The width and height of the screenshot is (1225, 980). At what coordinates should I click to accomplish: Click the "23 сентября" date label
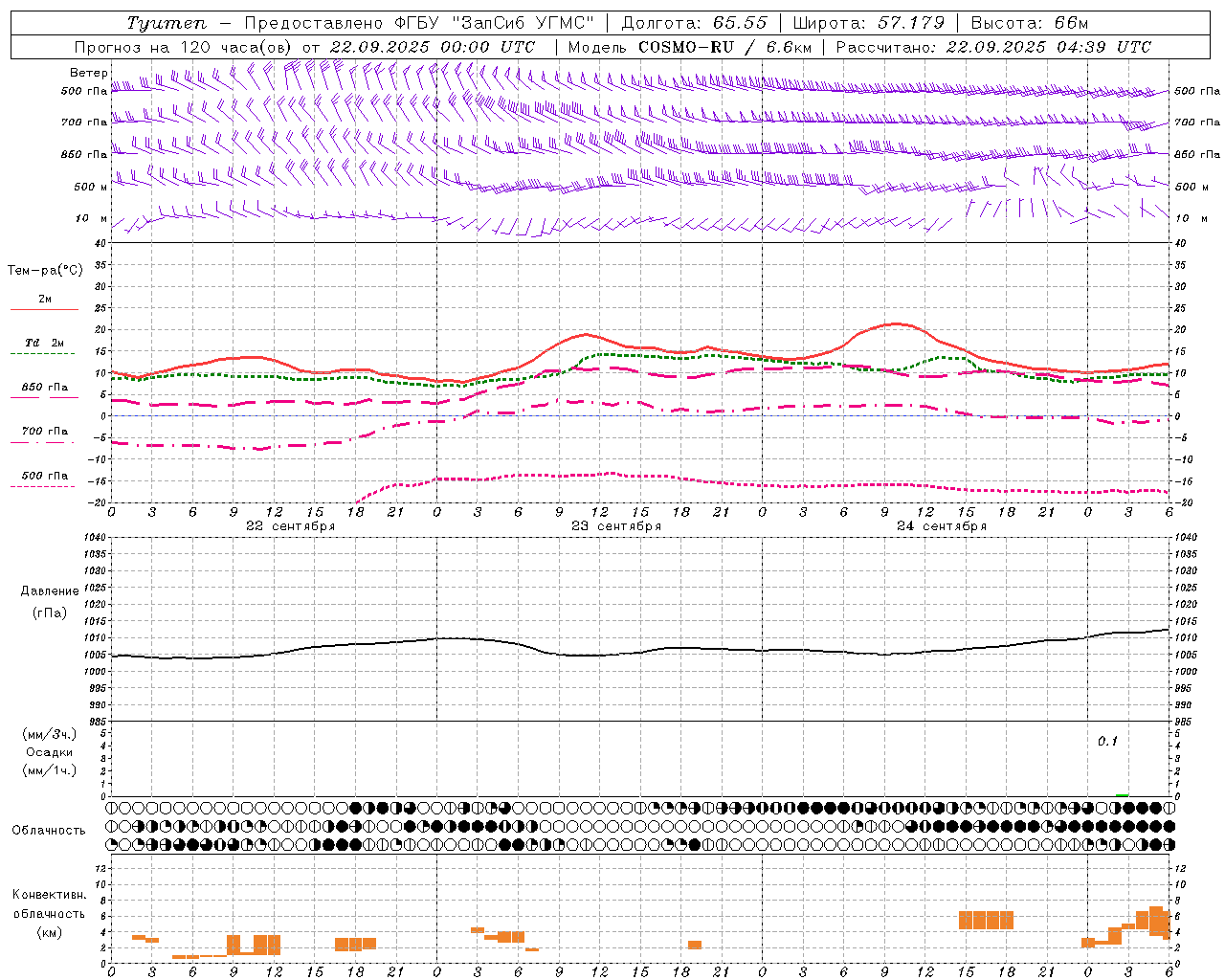pos(616,526)
